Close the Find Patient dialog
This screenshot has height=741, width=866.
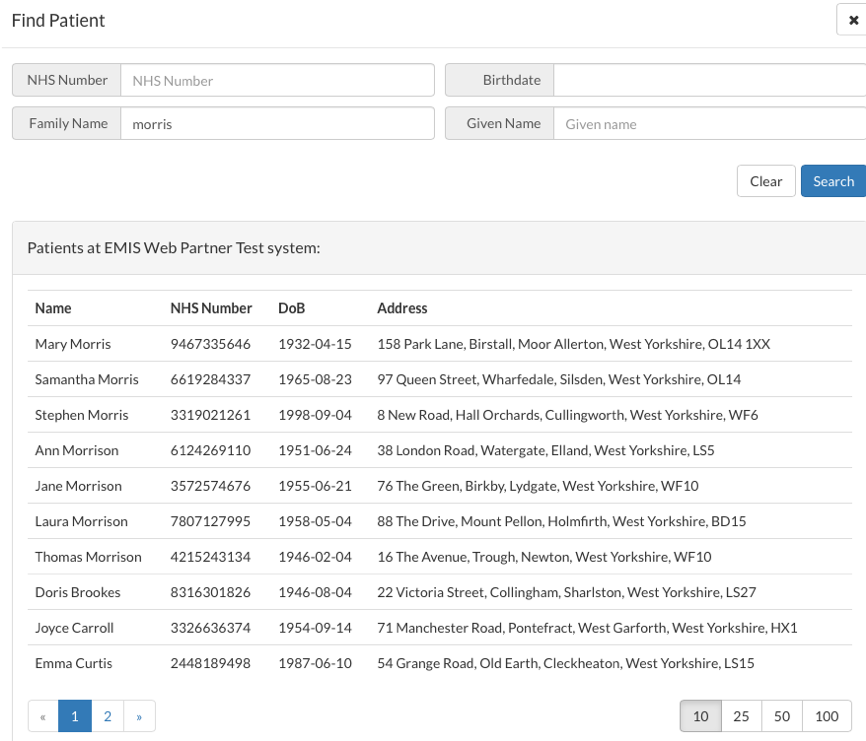[853, 20]
